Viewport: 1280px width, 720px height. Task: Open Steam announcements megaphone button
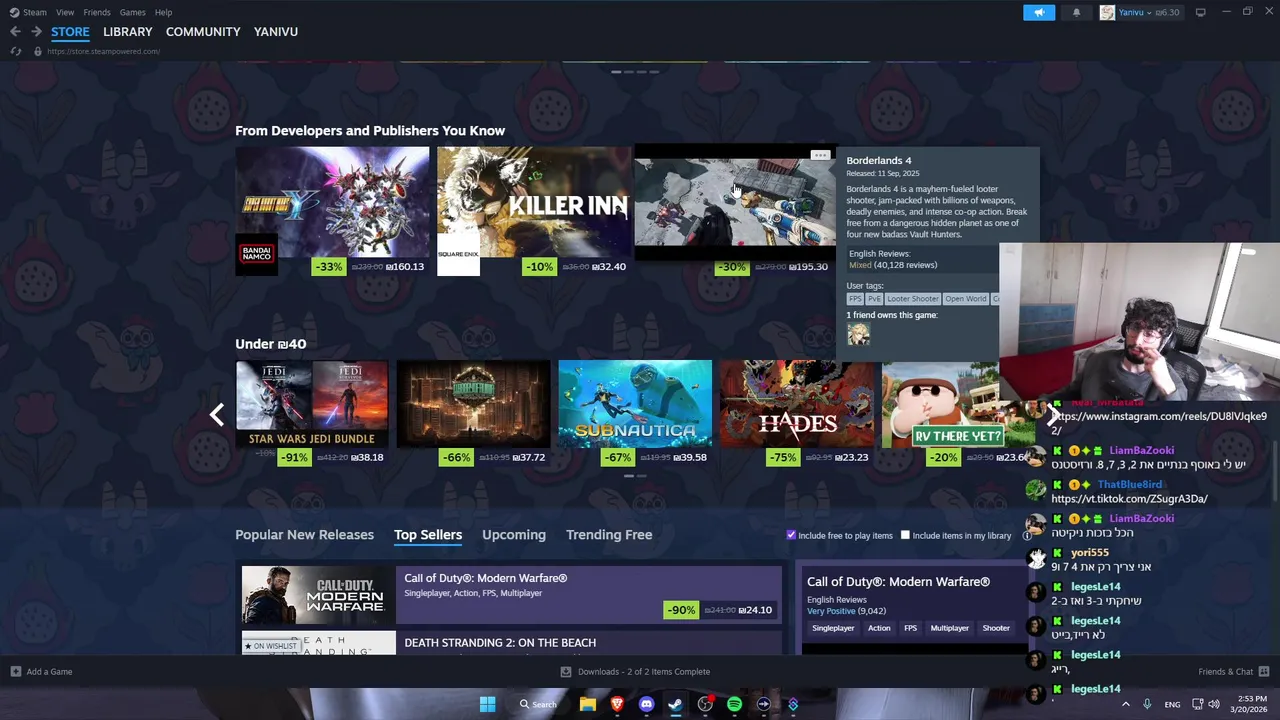click(x=1039, y=12)
